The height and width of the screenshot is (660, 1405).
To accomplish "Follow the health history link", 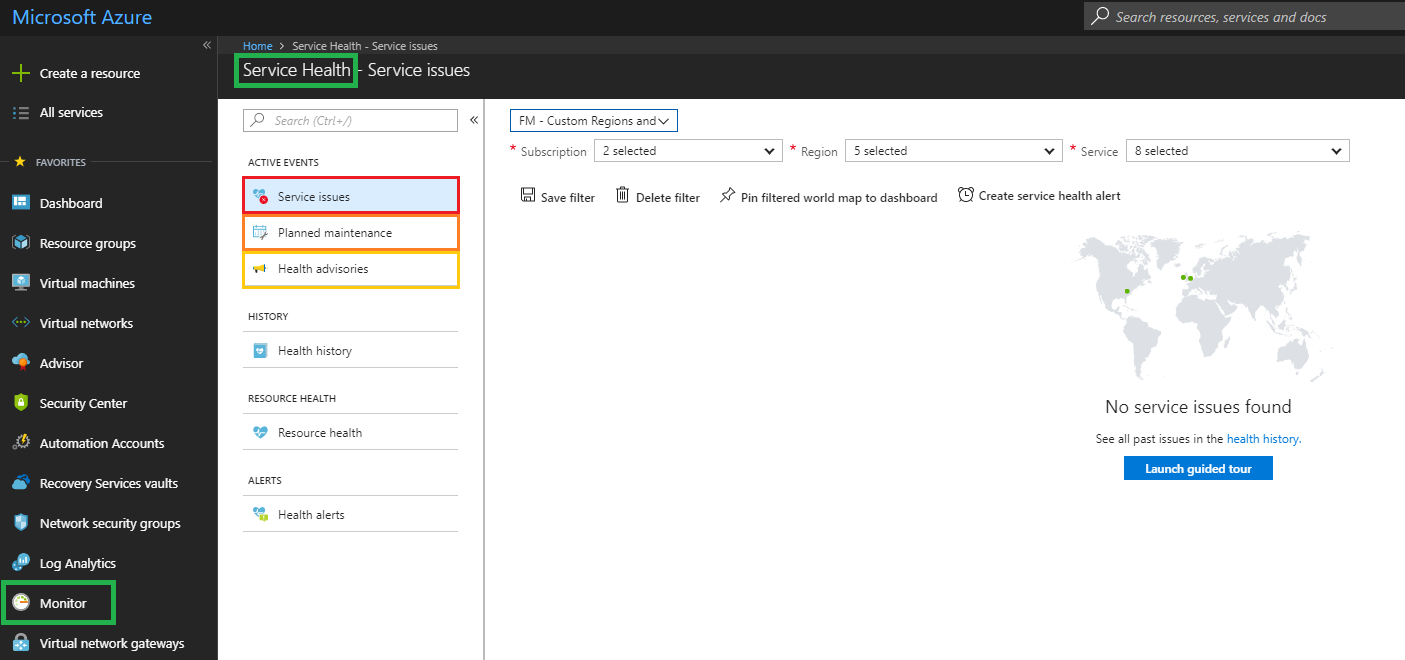I will 1263,439.
